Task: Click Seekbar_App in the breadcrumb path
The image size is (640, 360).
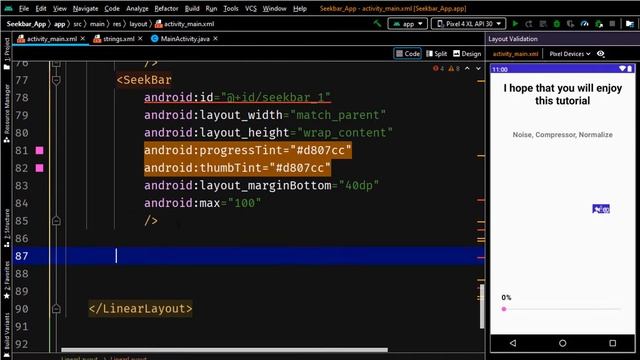Action: click(x=26, y=24)
